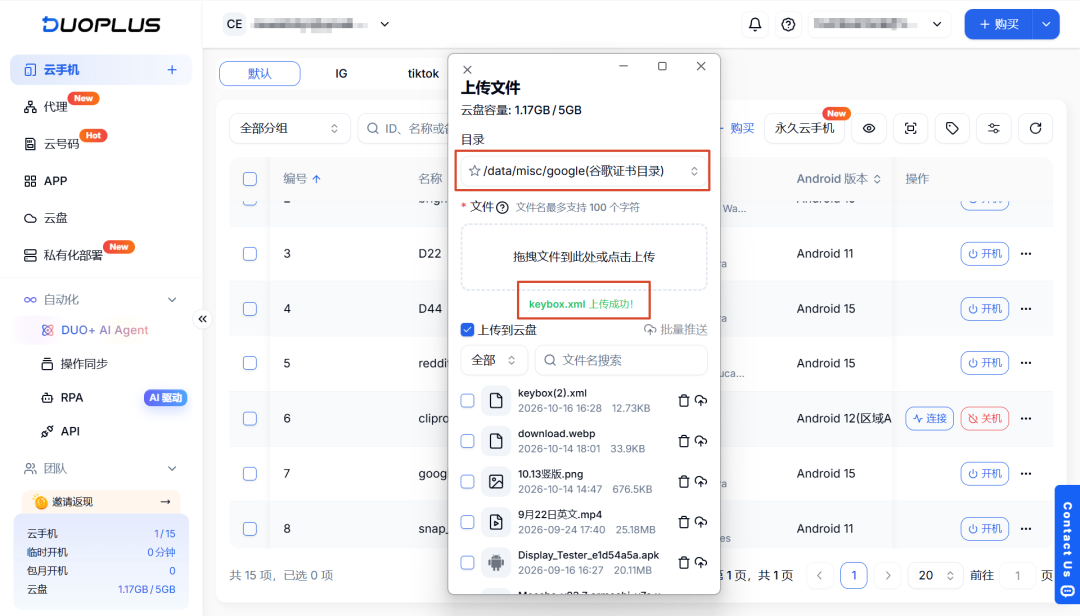
Task: Collapse the sidebar with double chevron
Action: pos(202,319)
